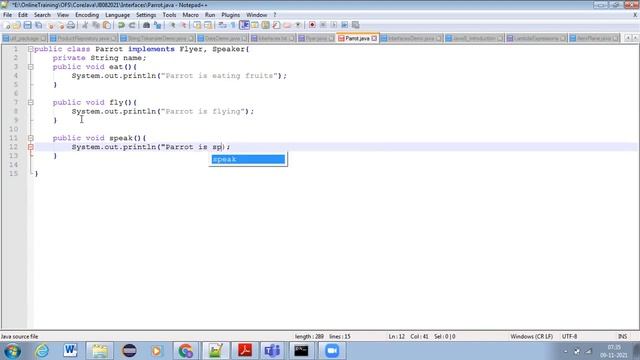Screen dimensions: 640x360
Task: Switch to the Flyer.java tab
Action: point(316,38)
